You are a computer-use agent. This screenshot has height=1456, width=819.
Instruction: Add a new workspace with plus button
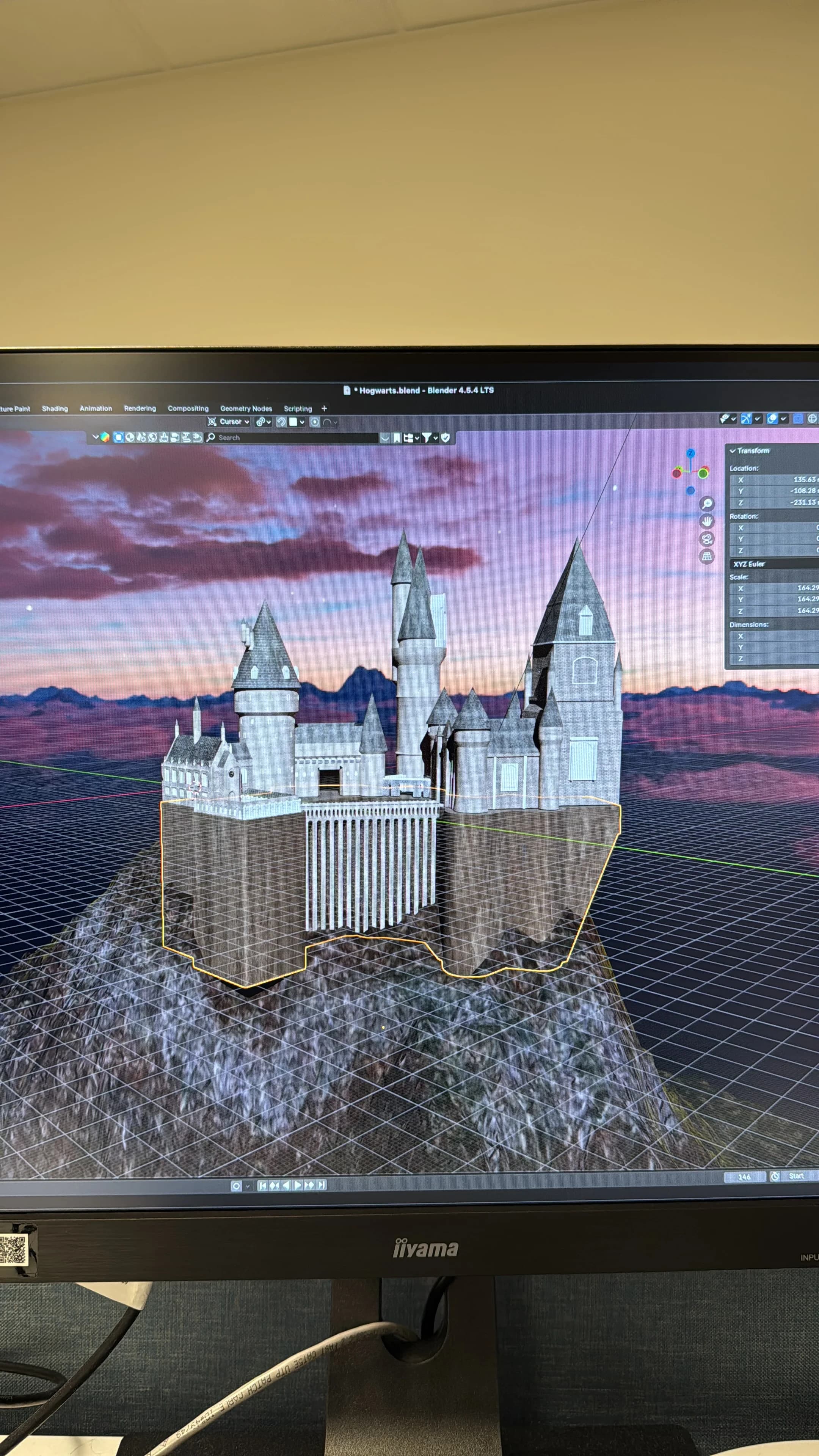(324, 408)
